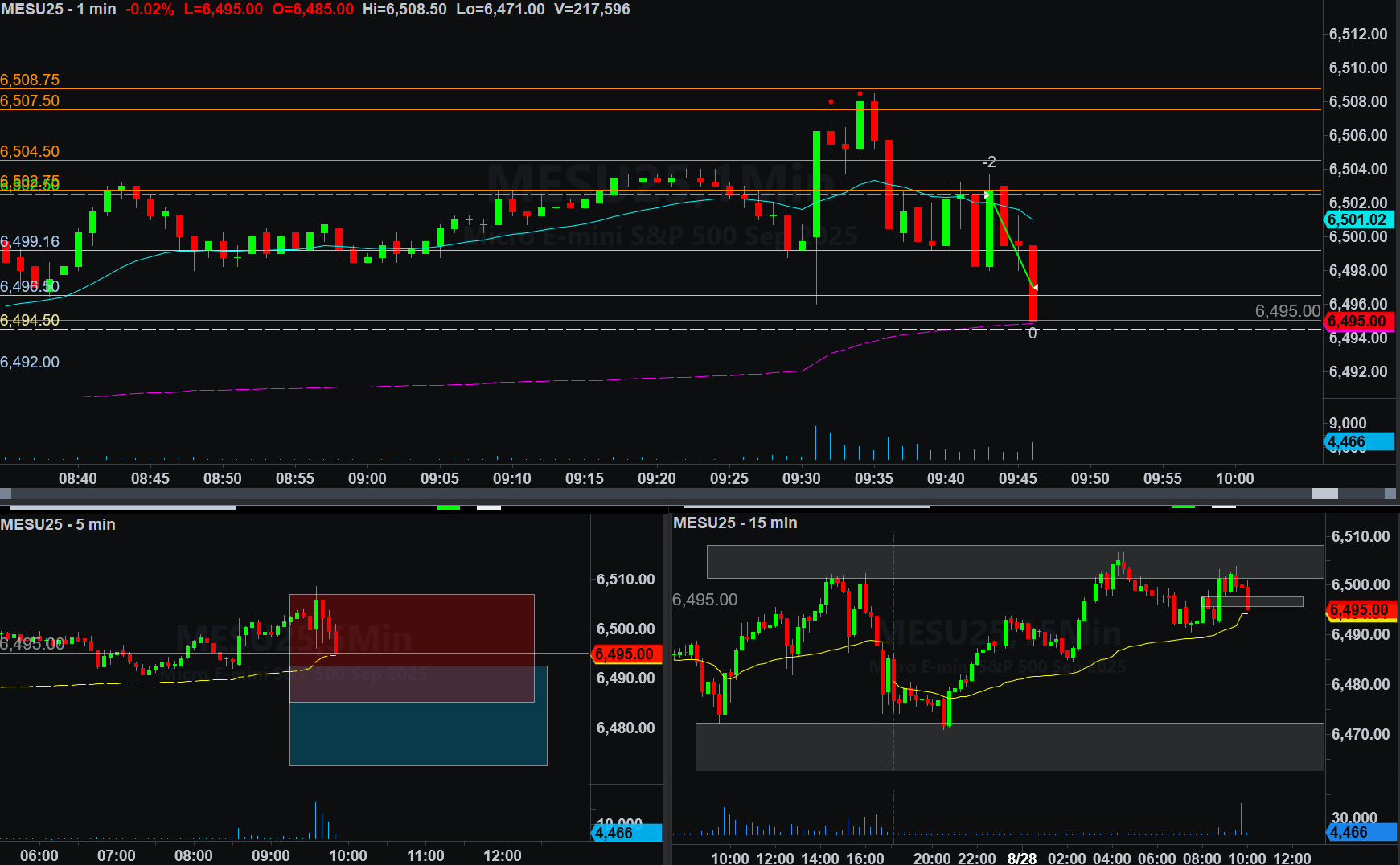This screenshot has width=1400, height=865.
Task: Select the MESU25 - 1 min chart title
Action: tap(59, 10)
